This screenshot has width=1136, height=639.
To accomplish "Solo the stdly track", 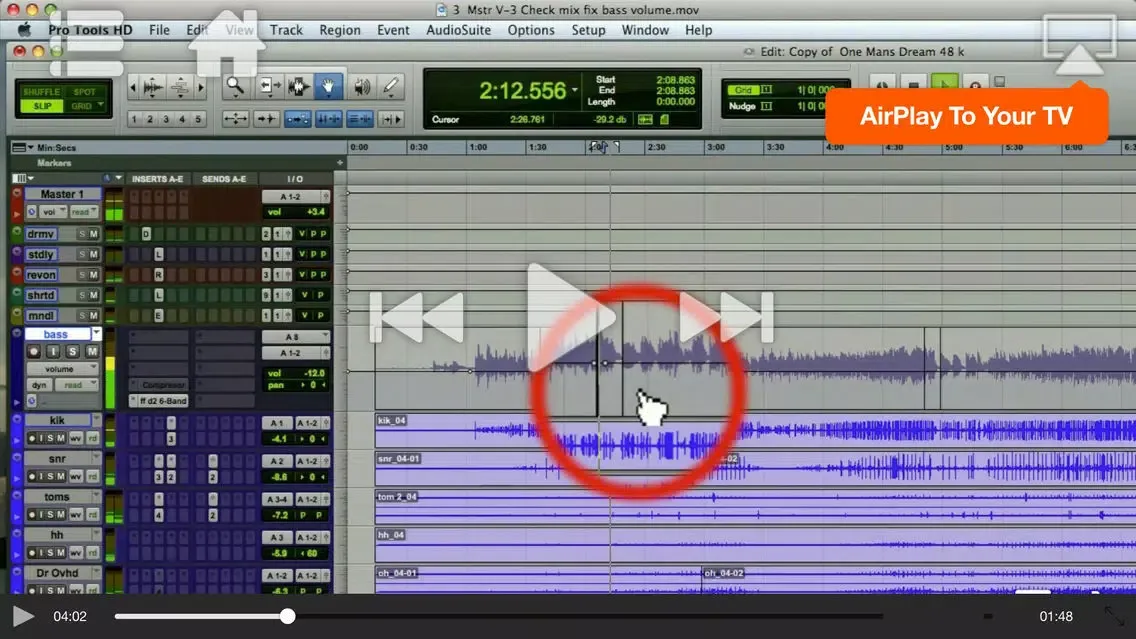I will pos(82,254).
